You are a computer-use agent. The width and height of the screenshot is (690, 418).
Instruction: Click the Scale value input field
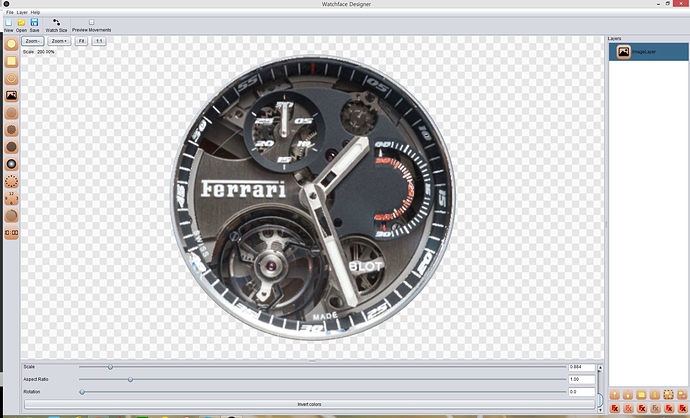(581, 367)
